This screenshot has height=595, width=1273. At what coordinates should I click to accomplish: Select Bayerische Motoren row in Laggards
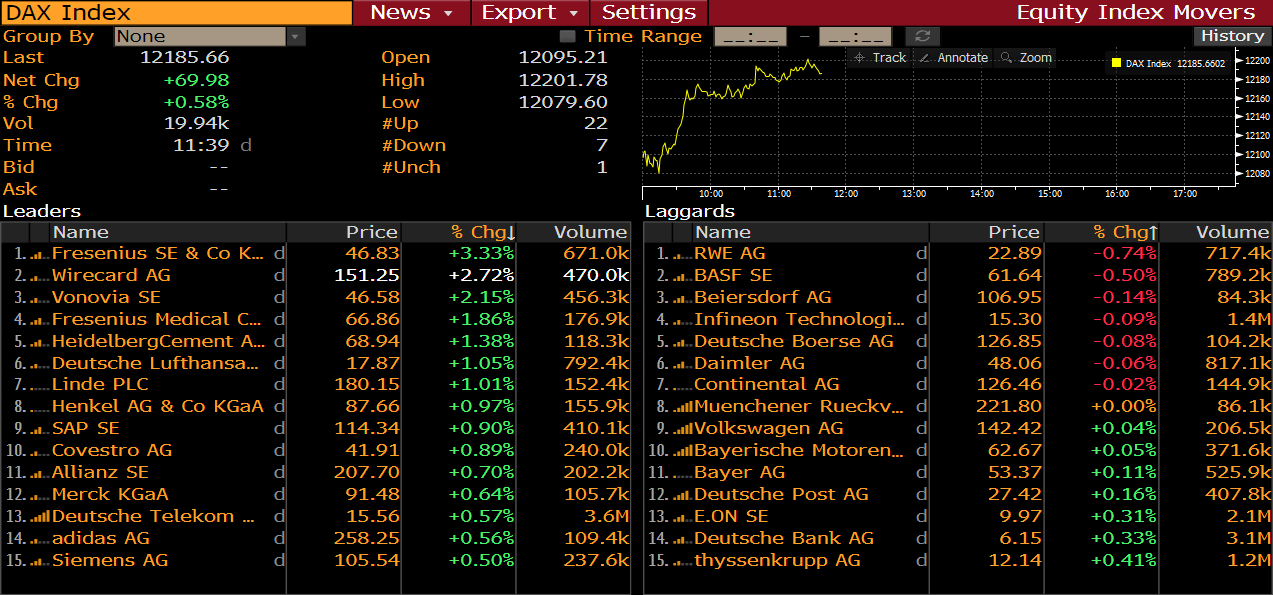tap(799, 451)
